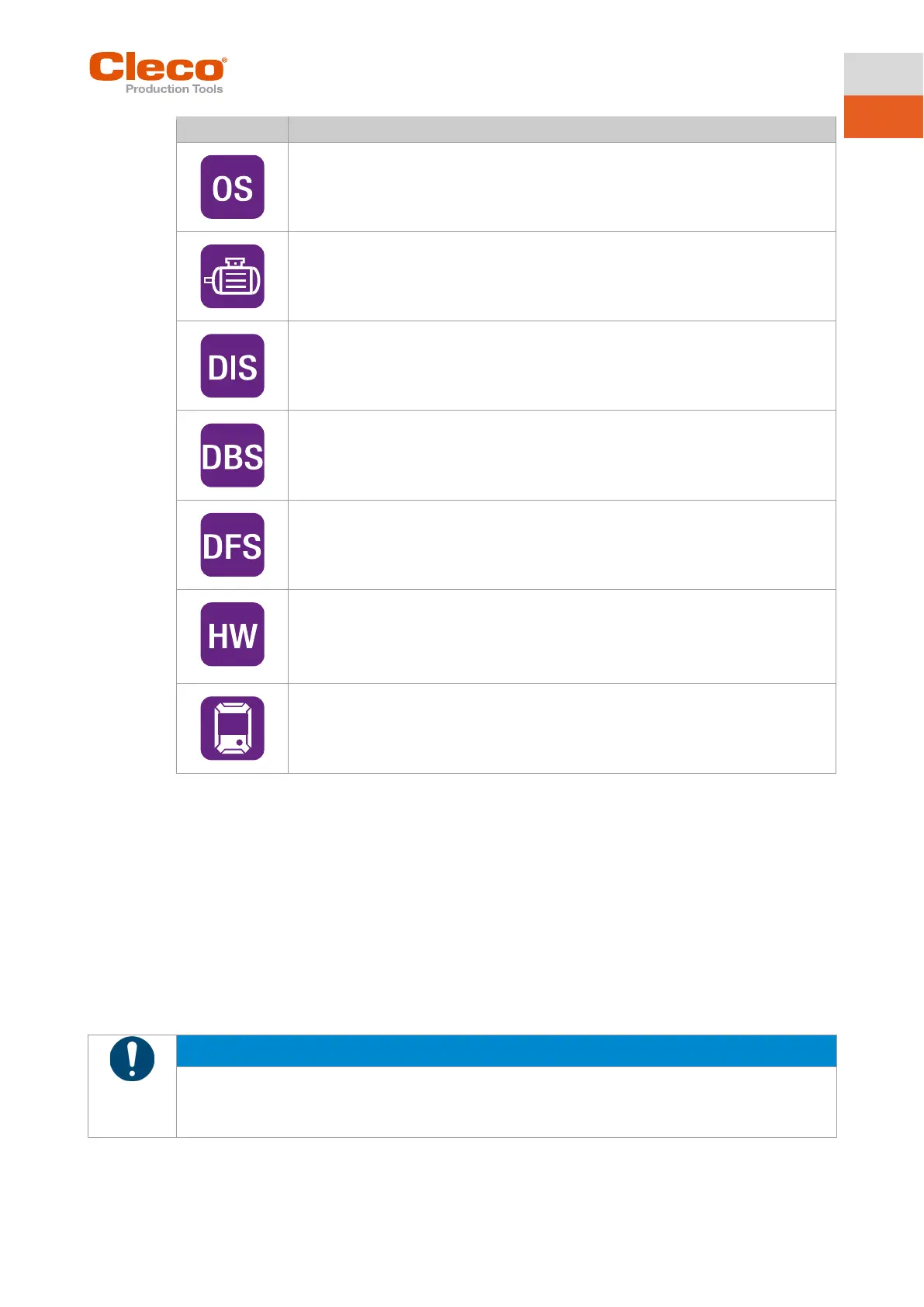
Task: Select the gray section tab above the orange one
Action: point(883,74)
